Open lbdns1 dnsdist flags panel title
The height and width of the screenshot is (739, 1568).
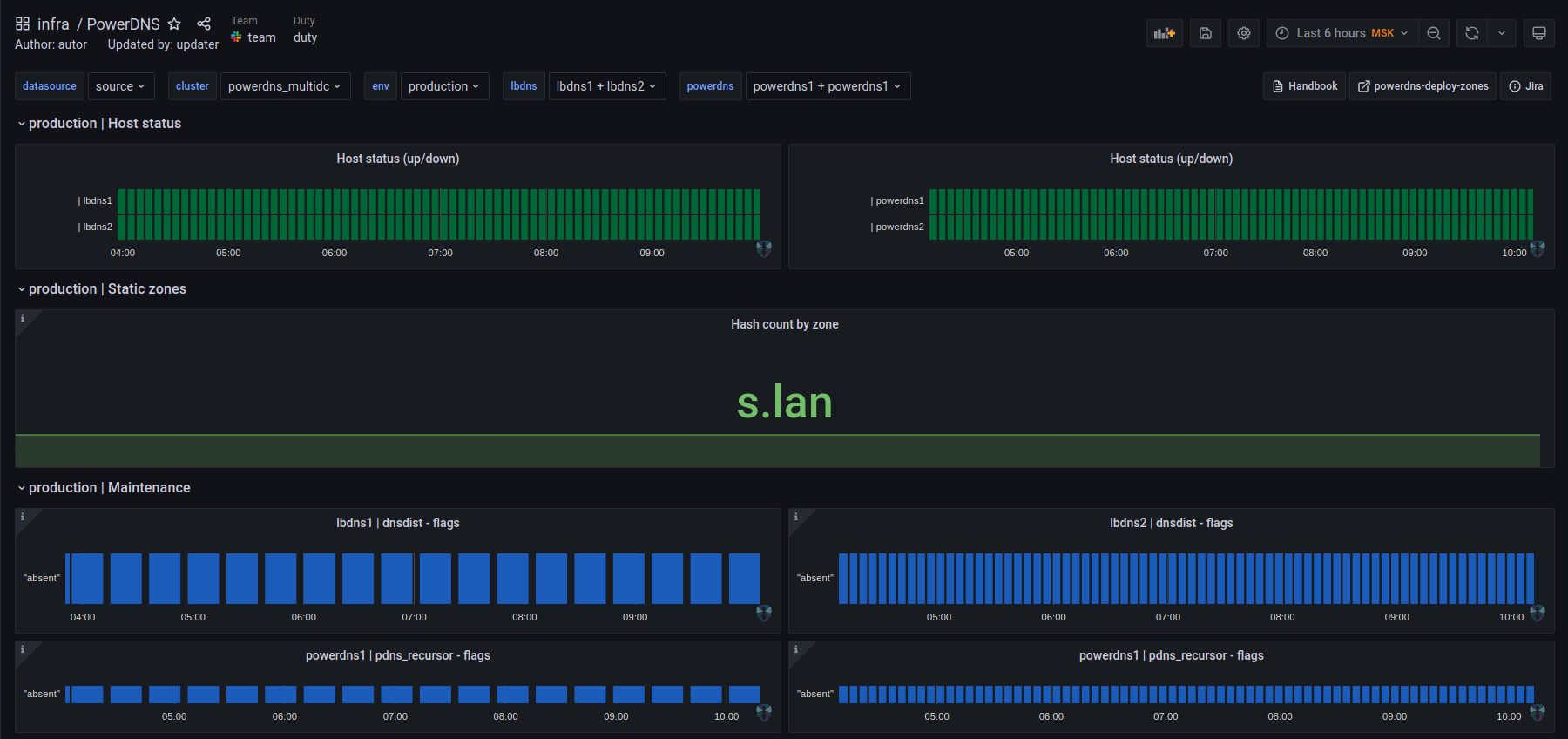[398, 523]
